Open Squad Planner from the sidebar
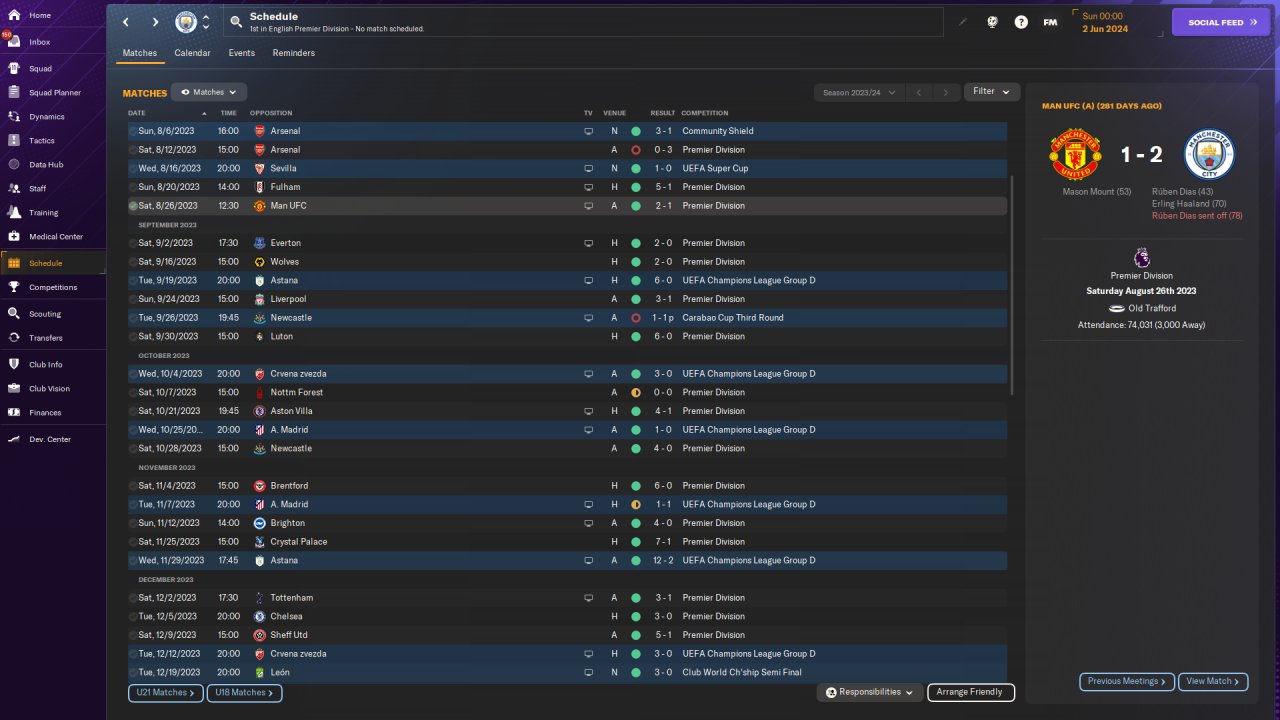The height and width of the screenshot is (720, 1280). click(54, 93)
